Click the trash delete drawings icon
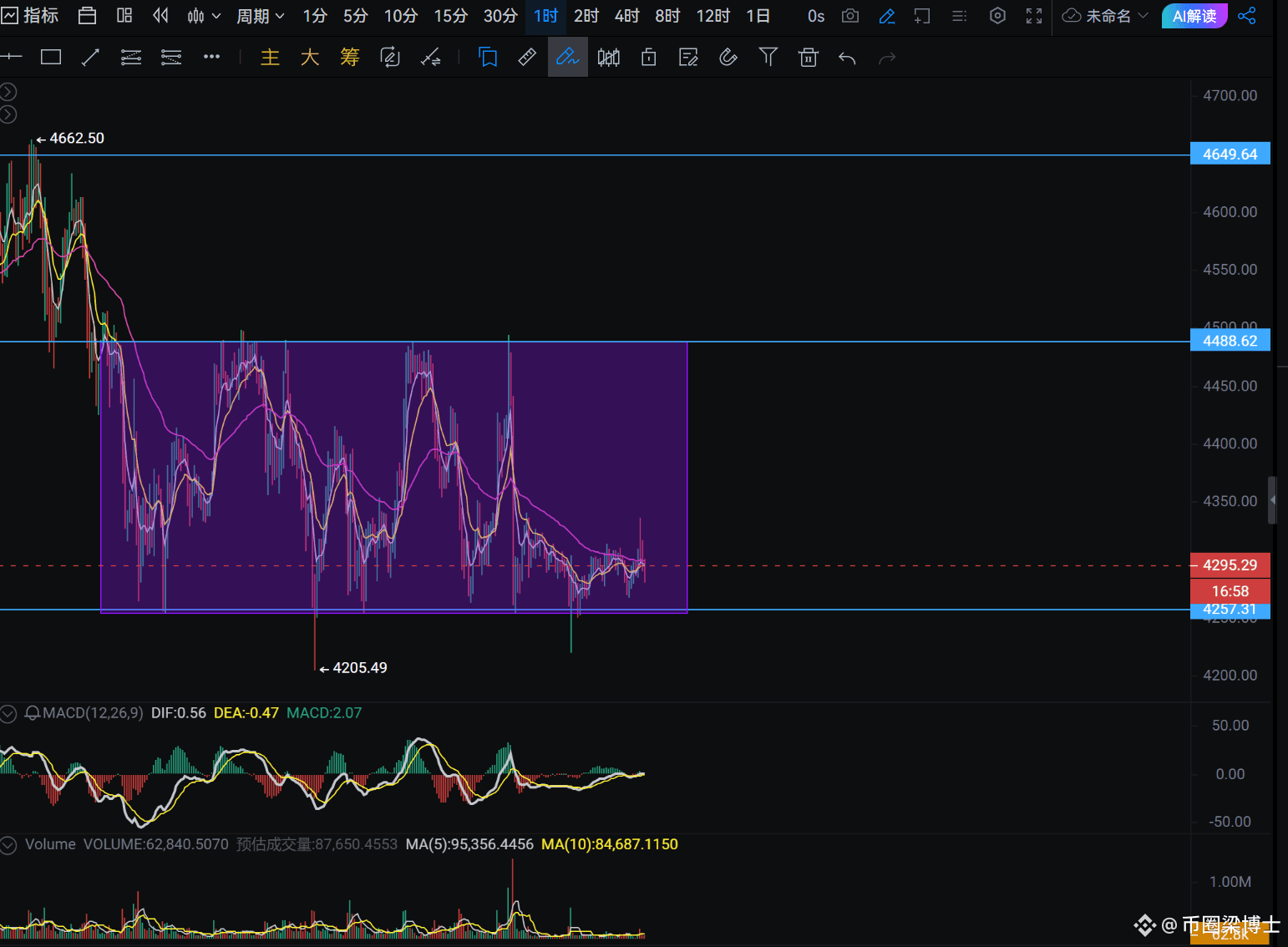Viewport: 1288px width, 947px height. (x=808, y=58)
